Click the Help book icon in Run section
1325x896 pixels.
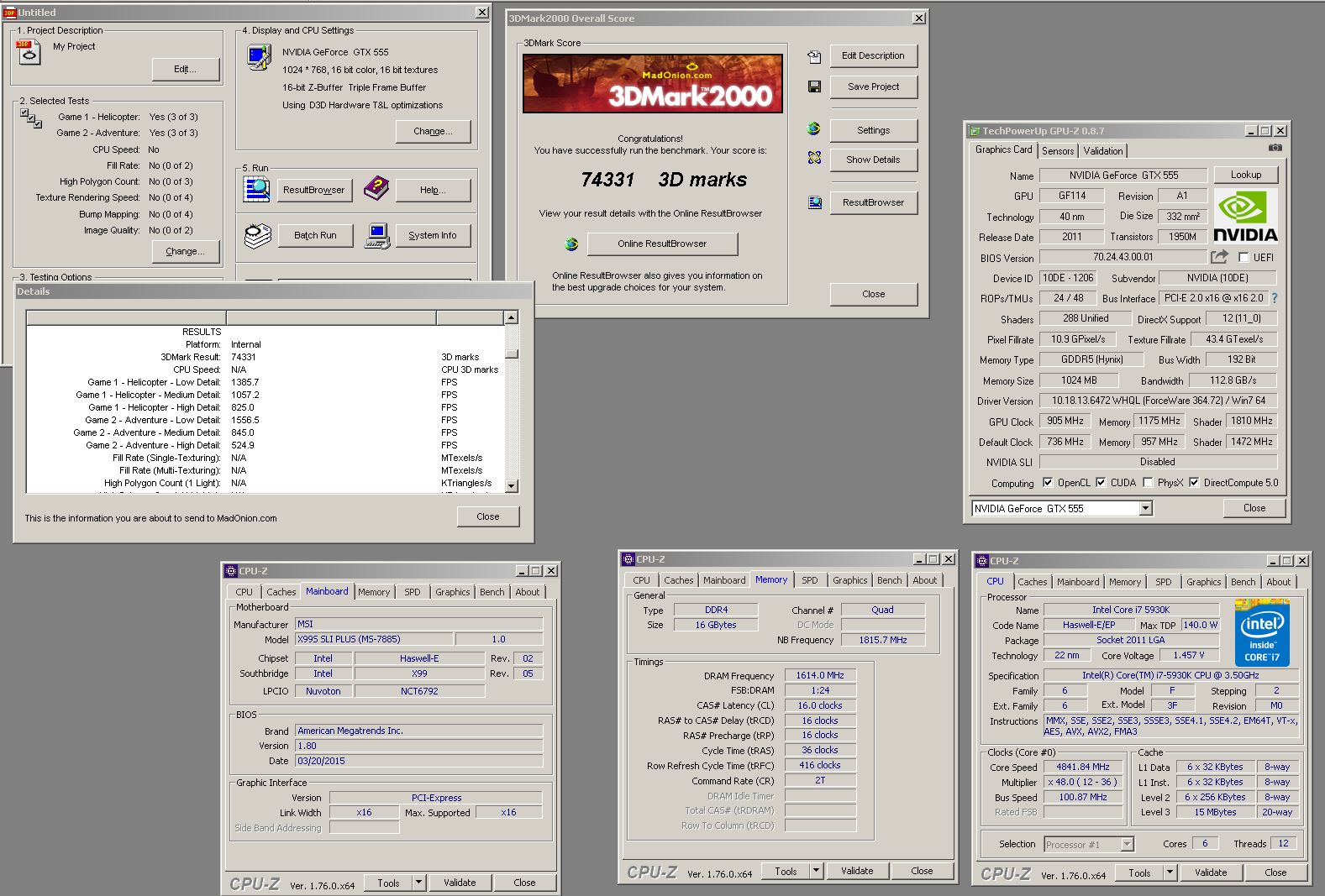click(376, 189)
